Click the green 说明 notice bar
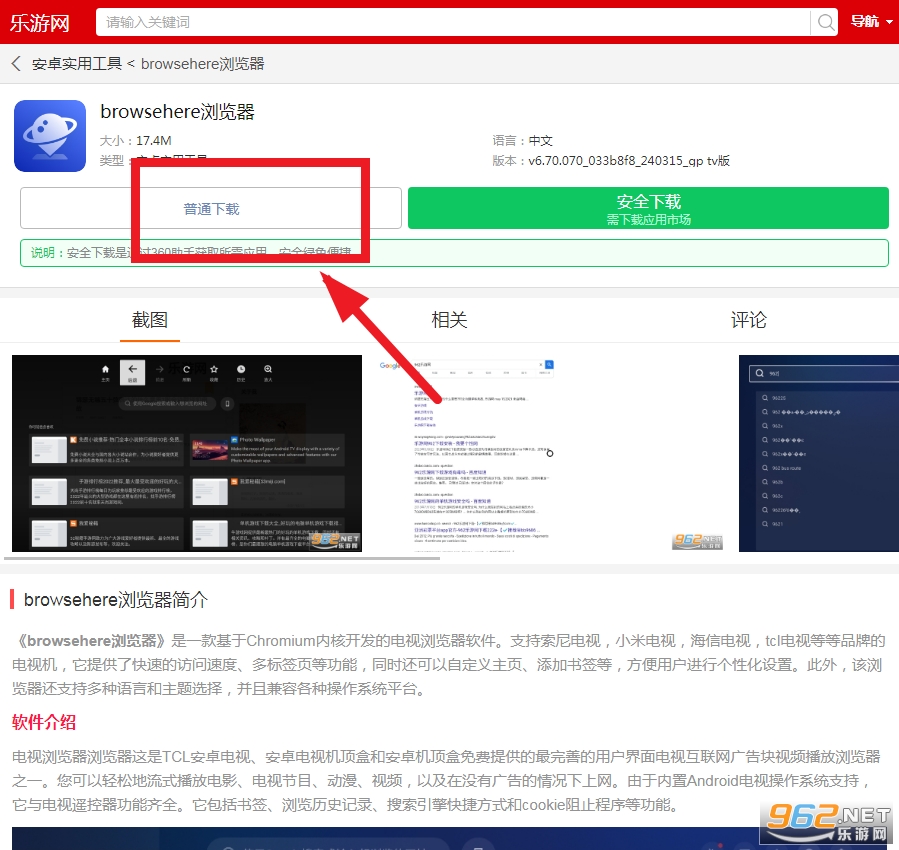The width and height of the screenshot is (899, 850). 454,253
